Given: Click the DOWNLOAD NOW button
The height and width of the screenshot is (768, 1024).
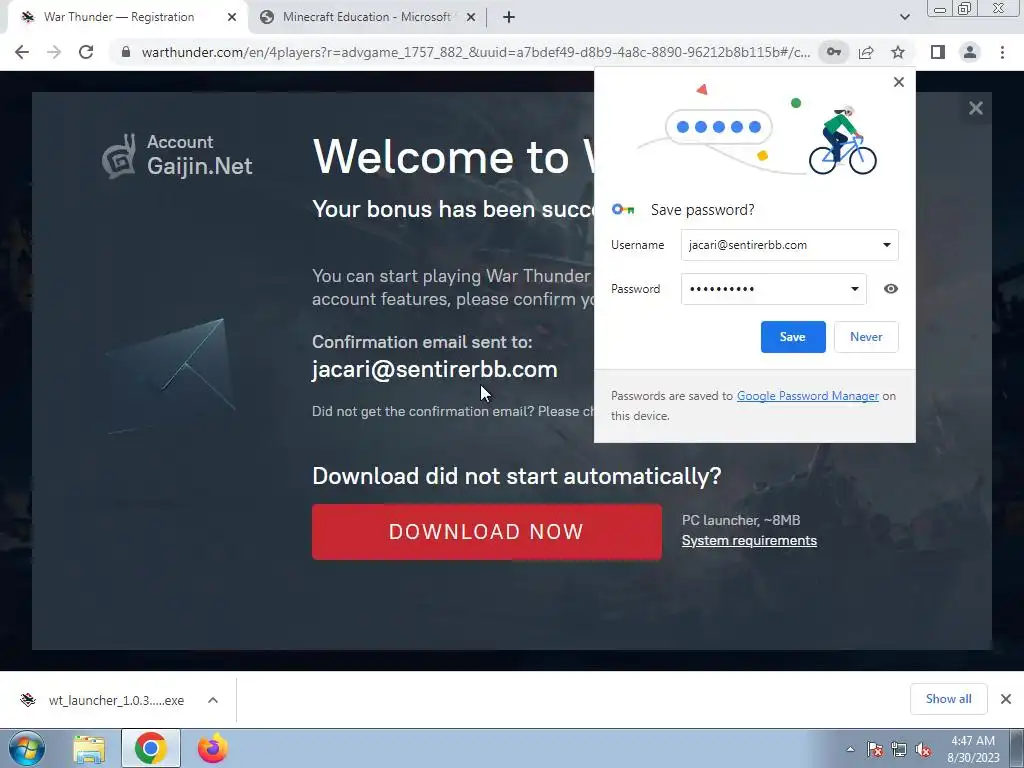Looking at the screenshot, I should [487, 532].
